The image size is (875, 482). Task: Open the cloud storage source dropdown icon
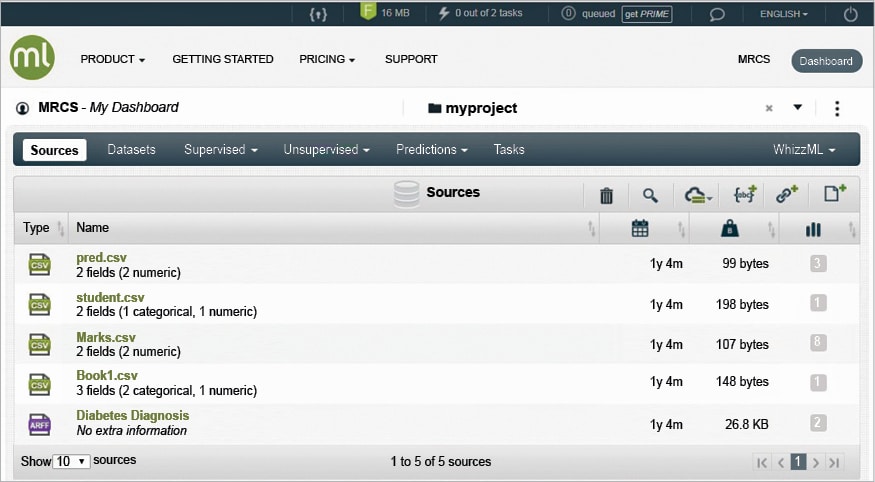pyautogui.click(x=698, y=195)
